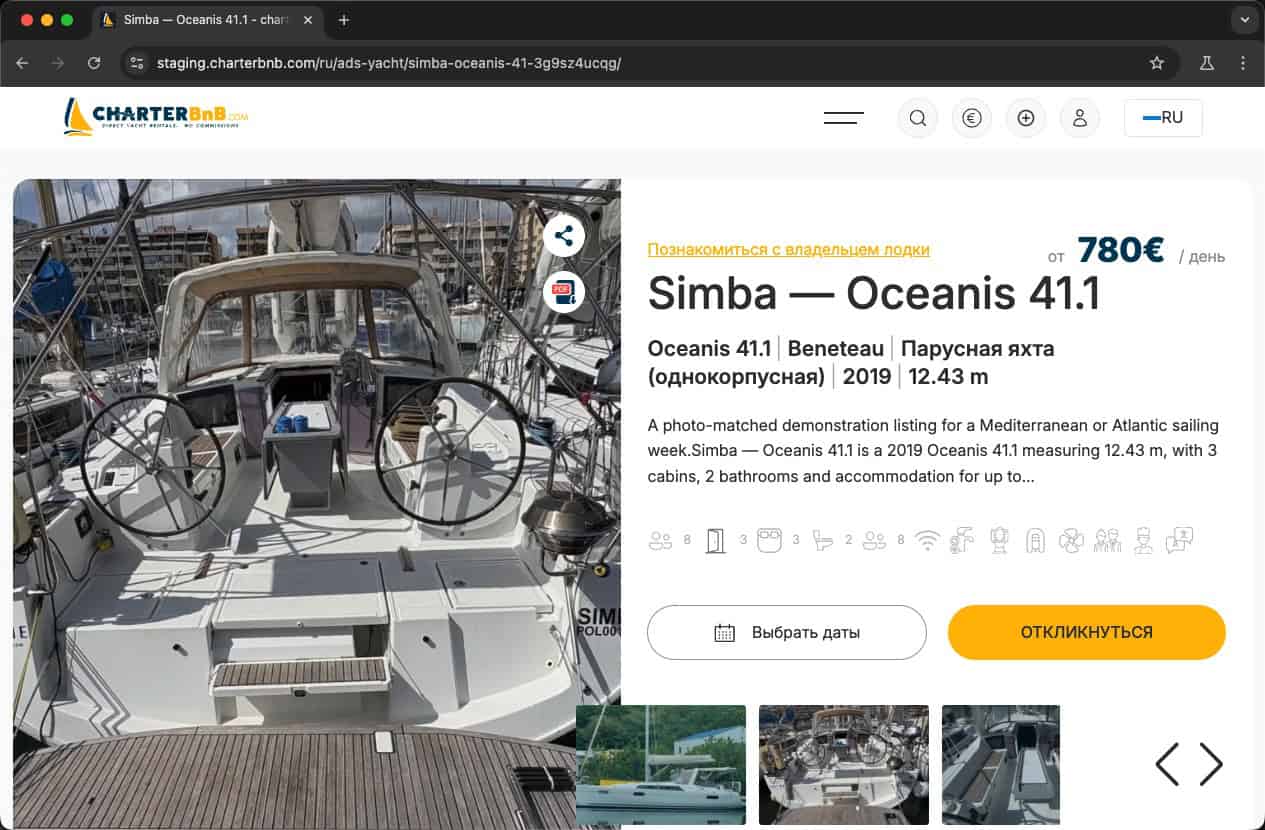Select the Simba — Oceanis 41.1 browser tab
This screenshot has width=1265, height=830.
pyautogui.click(x=205, y=20)
